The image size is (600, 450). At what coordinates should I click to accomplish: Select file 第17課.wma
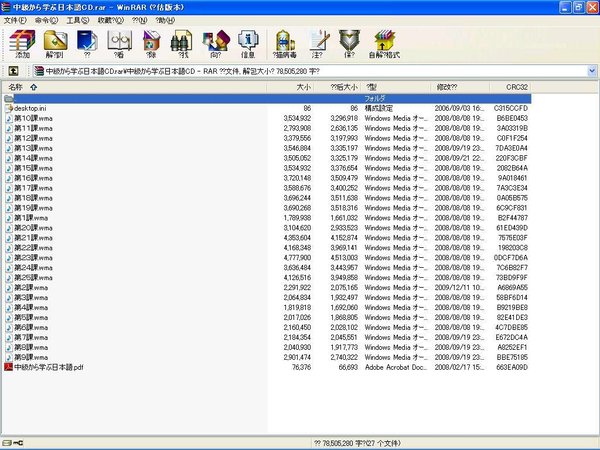click(x=33, y=188)
